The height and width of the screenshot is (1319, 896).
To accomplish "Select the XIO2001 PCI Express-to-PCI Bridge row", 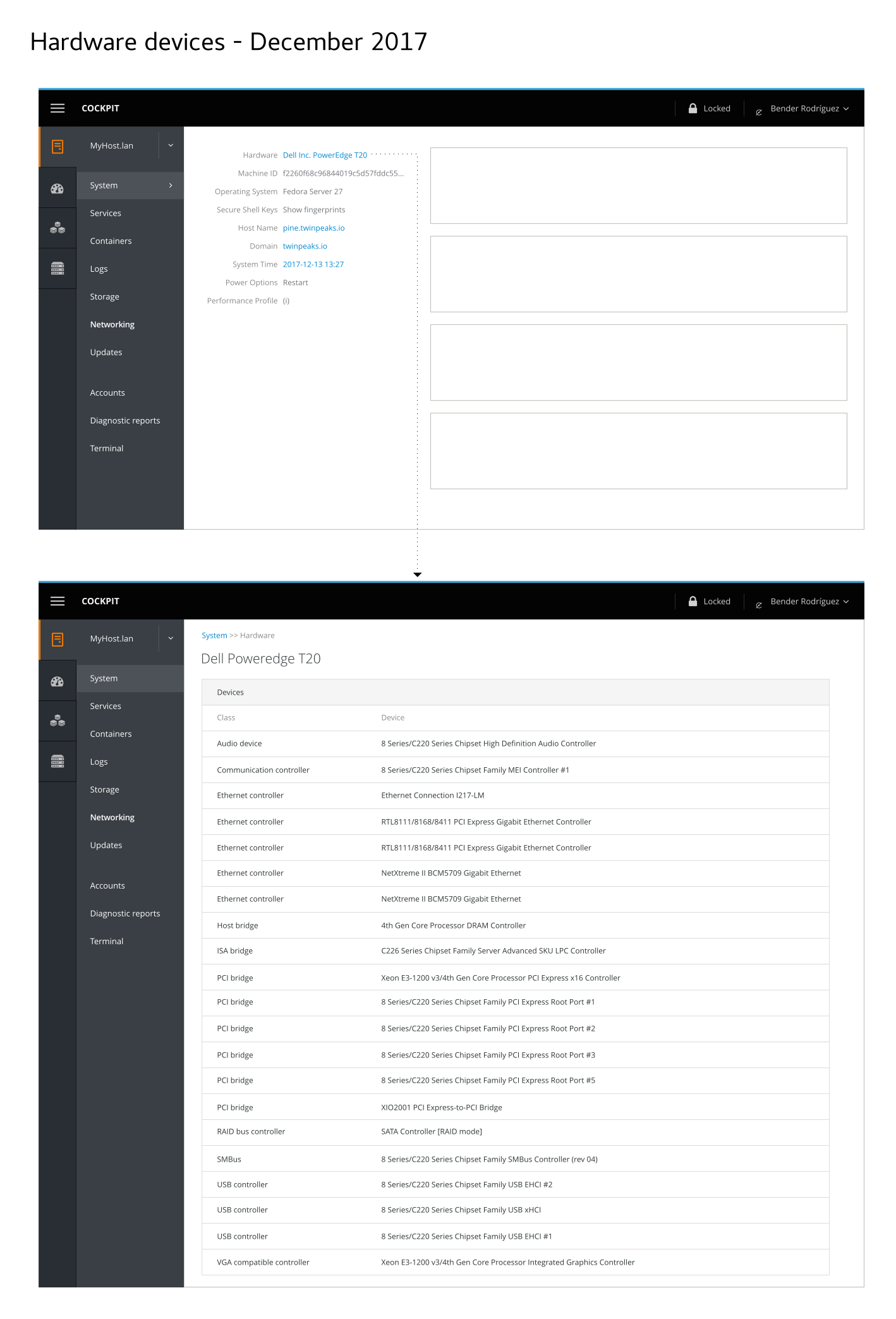I will point(515,1107).
